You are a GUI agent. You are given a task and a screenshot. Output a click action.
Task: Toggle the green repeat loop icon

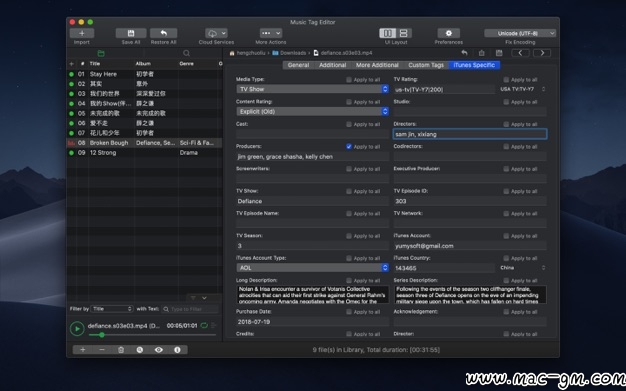pos(204,326)
